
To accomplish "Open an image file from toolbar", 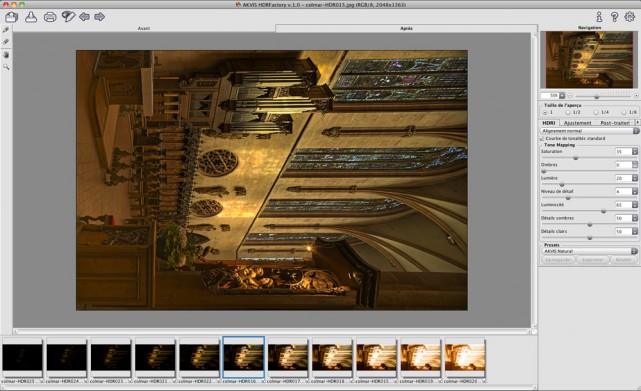I will click(x=11, y=17).
